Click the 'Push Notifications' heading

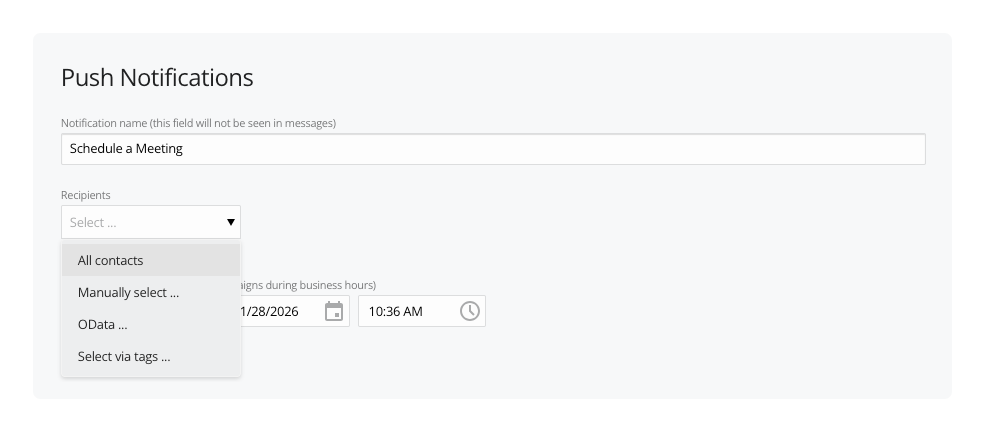coord(157,77)
